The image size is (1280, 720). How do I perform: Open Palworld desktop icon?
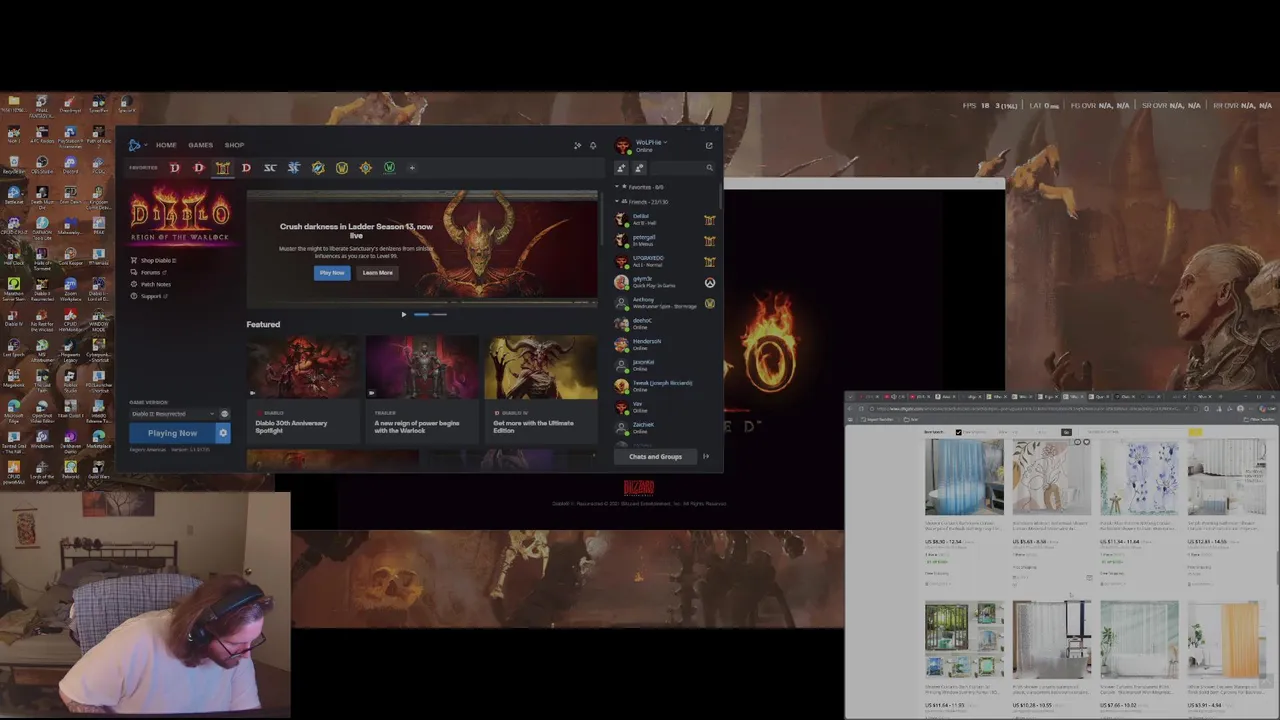tap(70, 471)
